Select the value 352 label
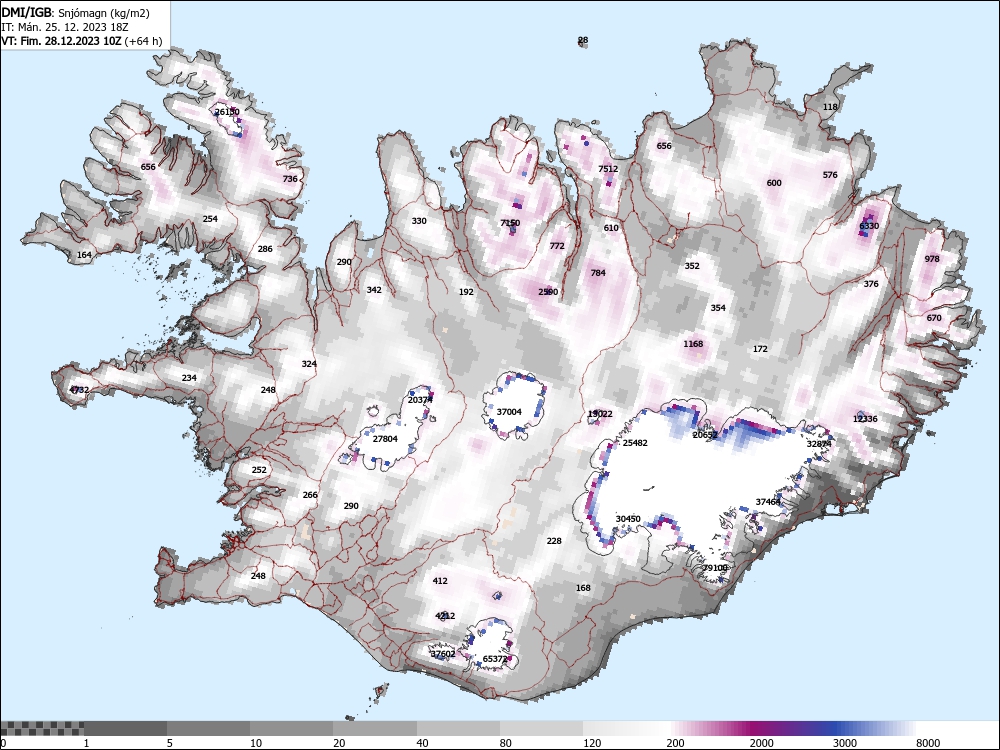Viewport: 1000px width, 750px height. [x=692, y=266]
